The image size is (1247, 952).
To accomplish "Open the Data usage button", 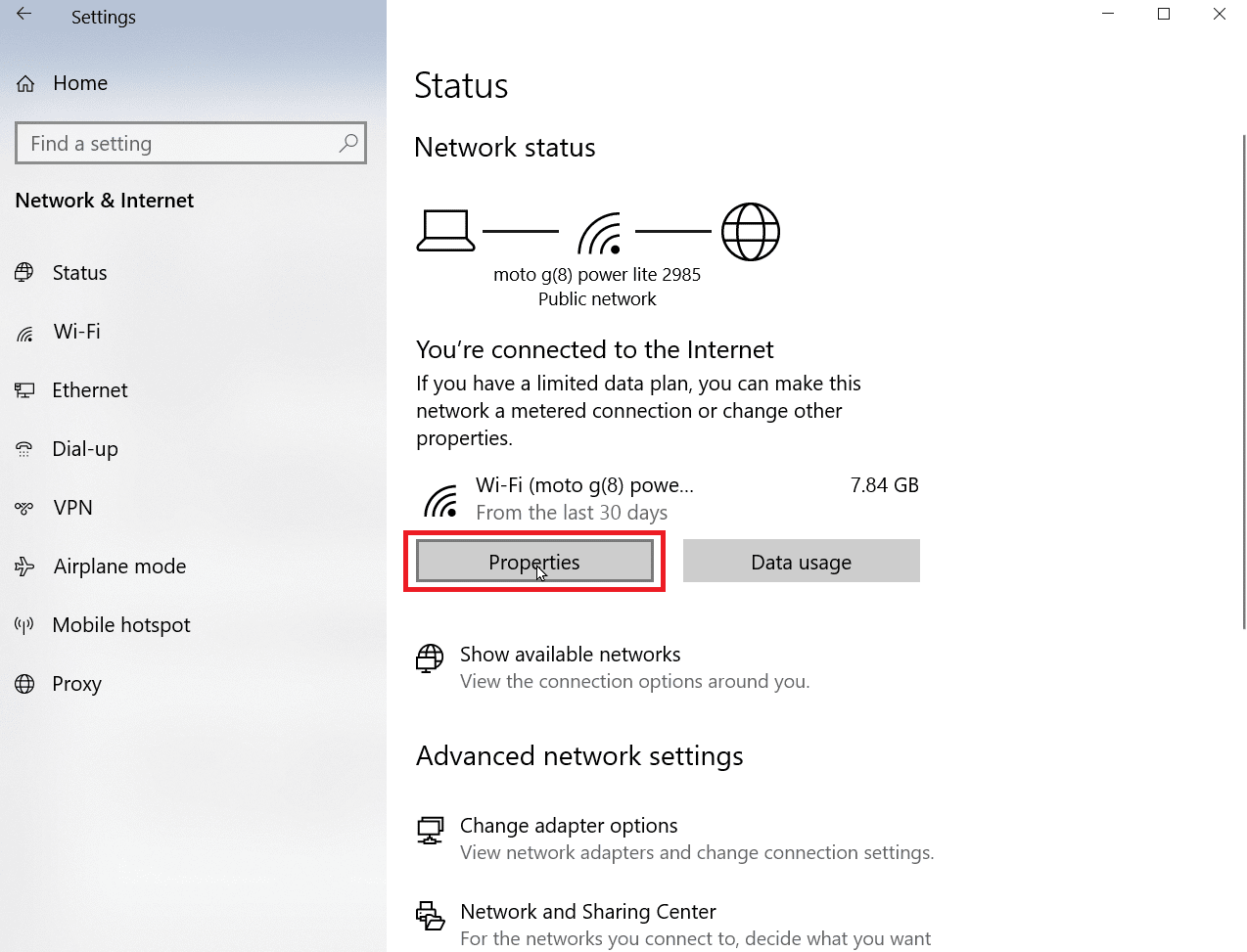I will click(801, 562).
